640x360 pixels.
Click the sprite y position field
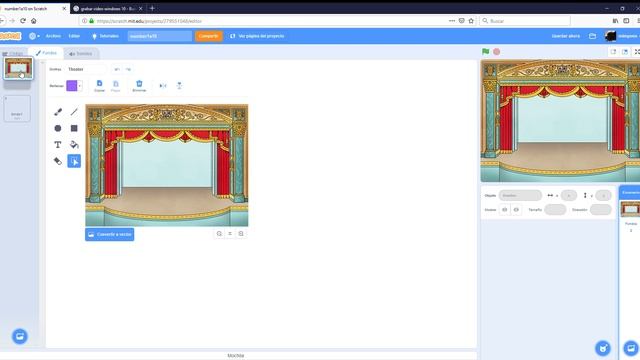click(603, 196)
